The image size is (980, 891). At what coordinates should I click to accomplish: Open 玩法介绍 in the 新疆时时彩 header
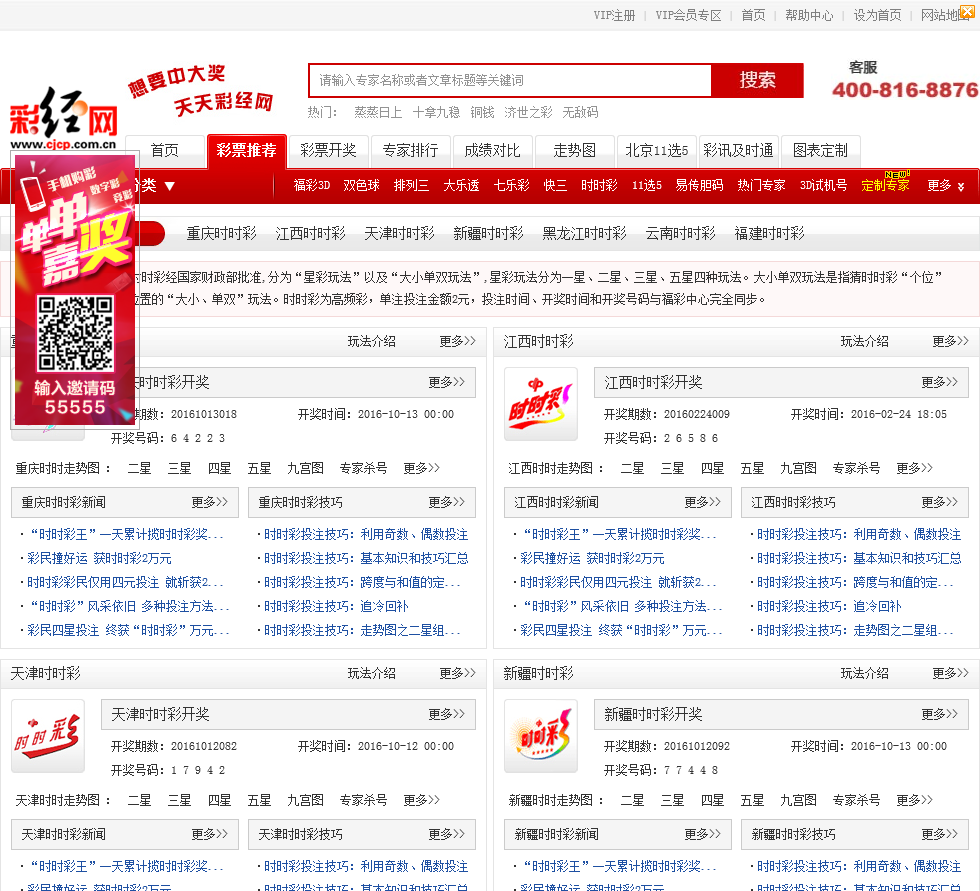point(864,673)
